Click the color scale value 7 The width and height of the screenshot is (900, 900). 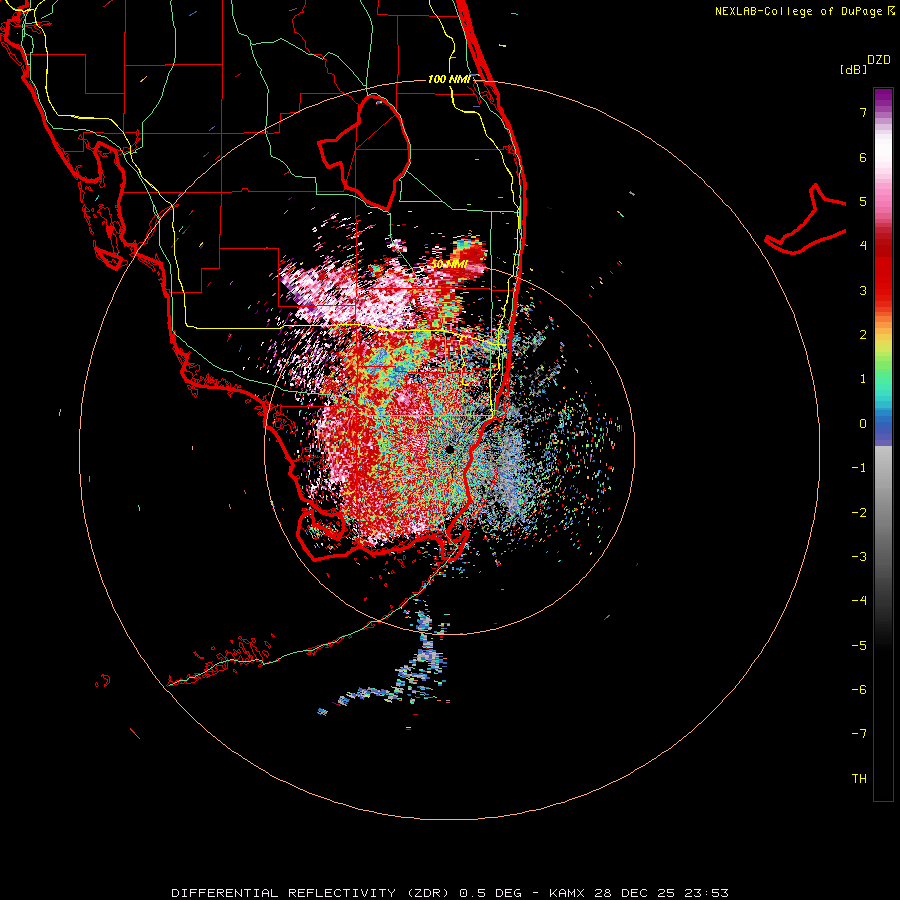coord(863,112)
